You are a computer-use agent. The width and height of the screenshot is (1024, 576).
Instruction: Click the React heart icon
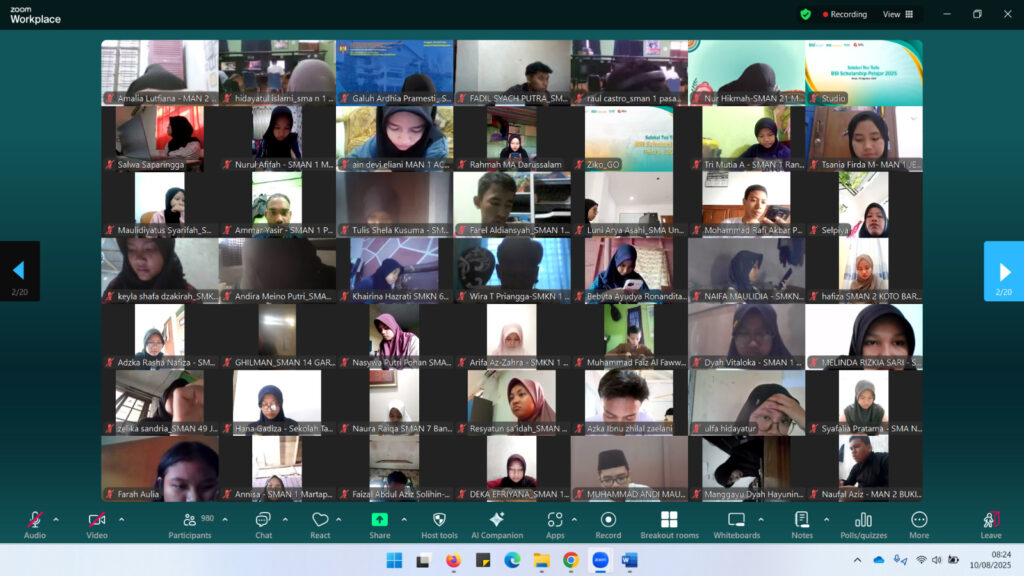tap(320, 521)
